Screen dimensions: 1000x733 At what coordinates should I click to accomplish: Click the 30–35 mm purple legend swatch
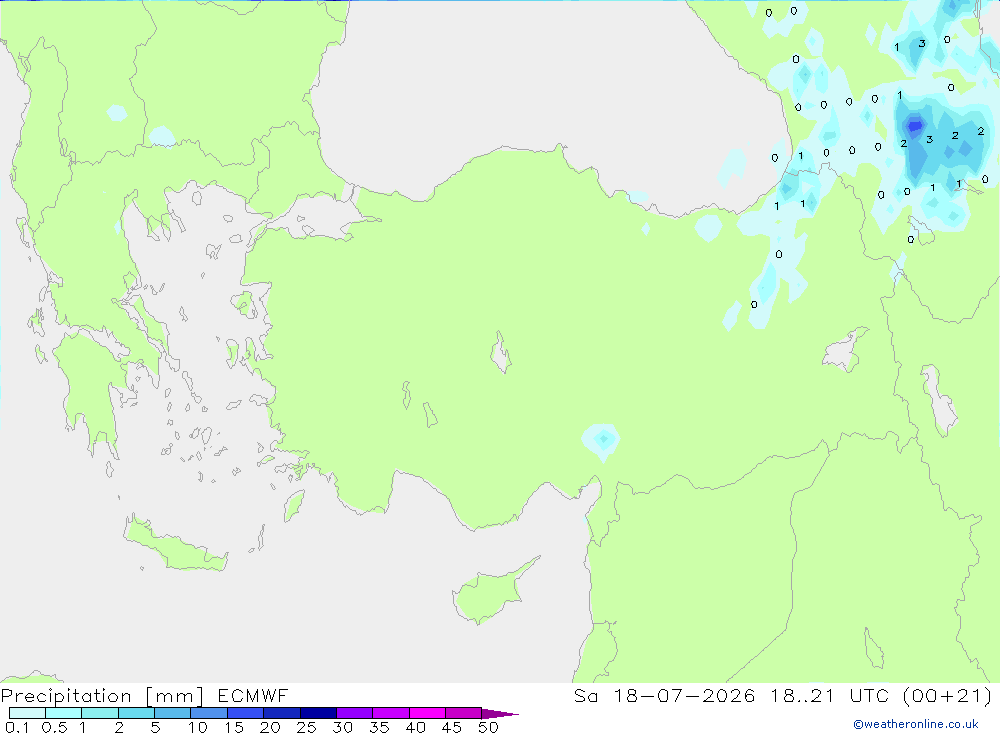[x=355, y=713]
